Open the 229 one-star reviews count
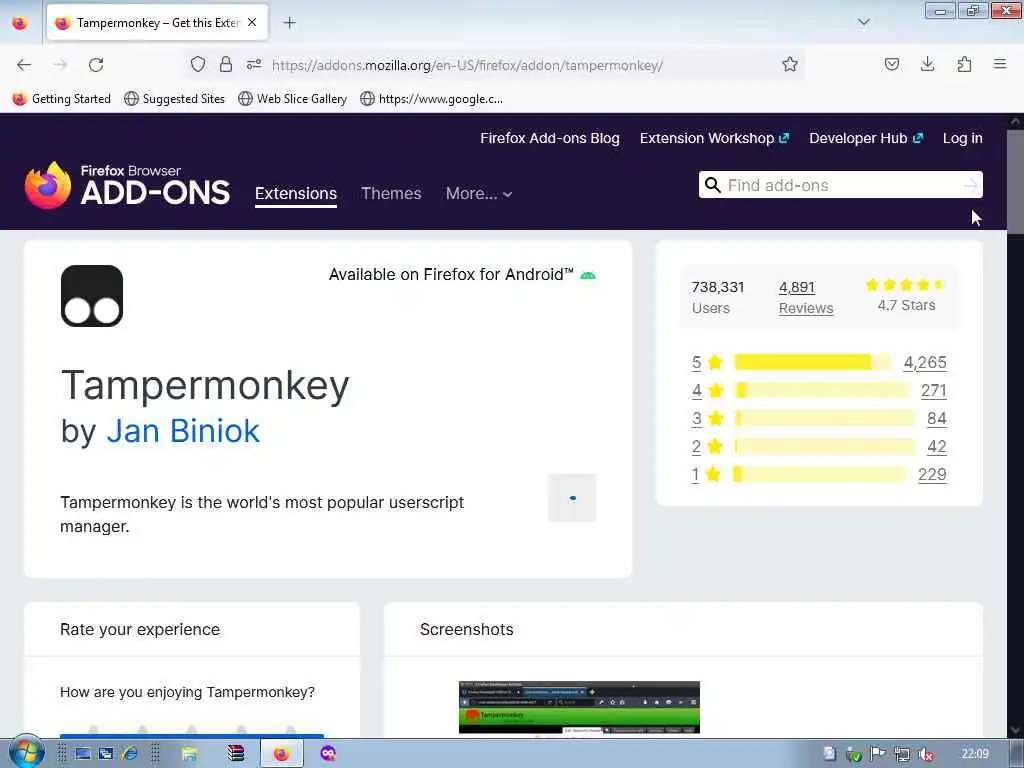 (x=932, y=474)
